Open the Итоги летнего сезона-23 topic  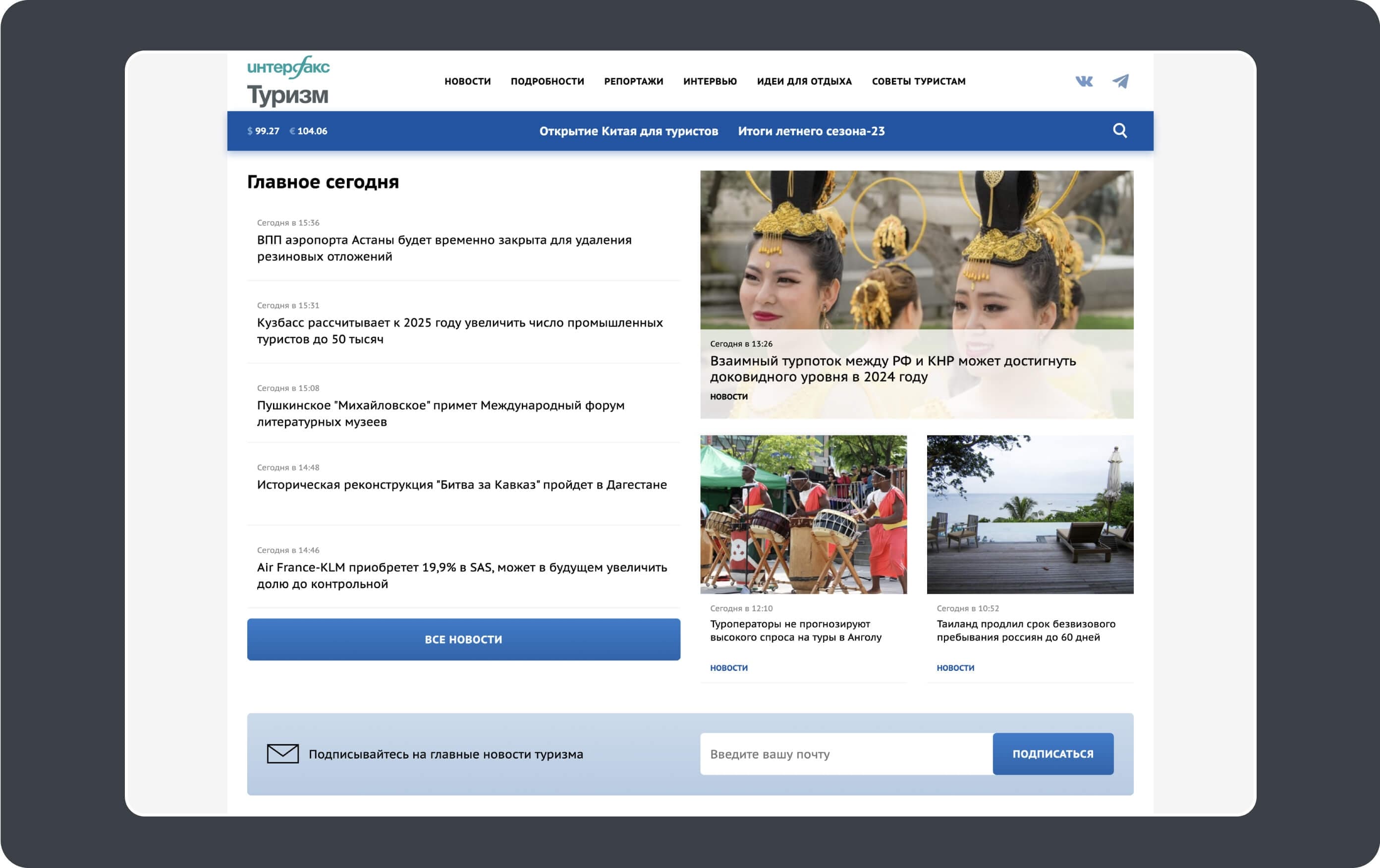click(x=811, y=131)
